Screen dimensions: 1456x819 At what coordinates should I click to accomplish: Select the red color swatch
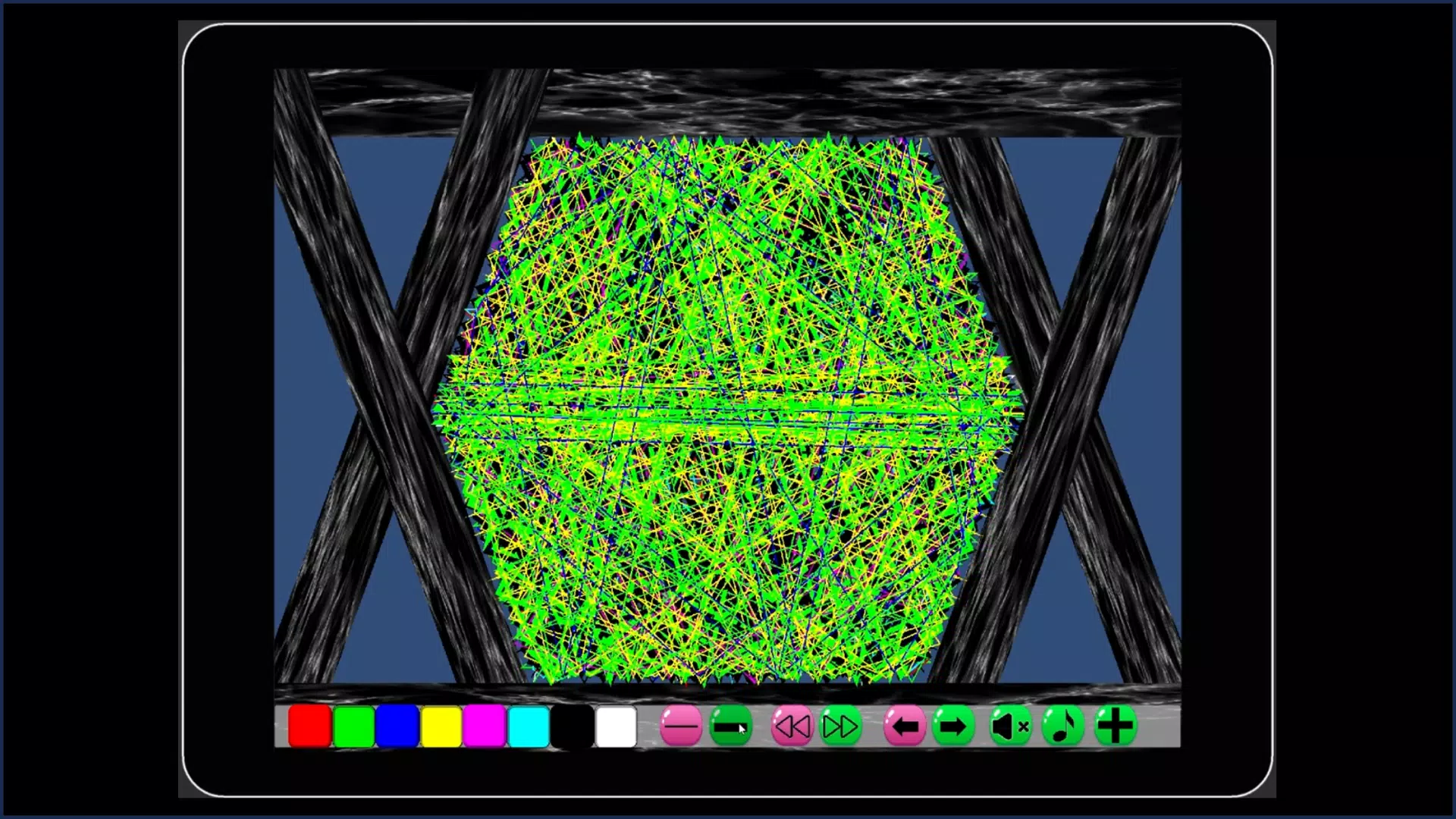click(x=310, y=726)
